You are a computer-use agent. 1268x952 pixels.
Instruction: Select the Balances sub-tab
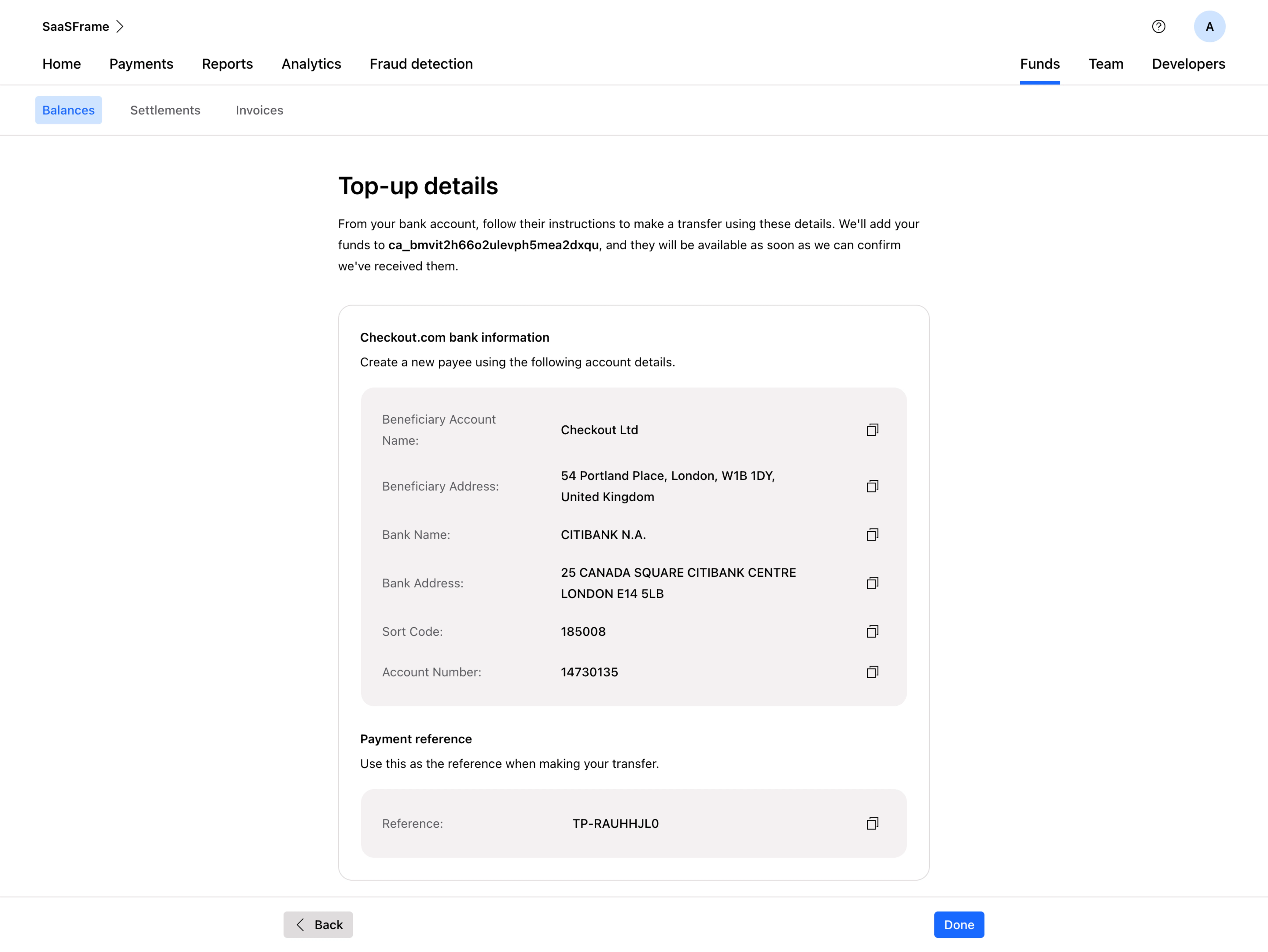tap(68, 110)
